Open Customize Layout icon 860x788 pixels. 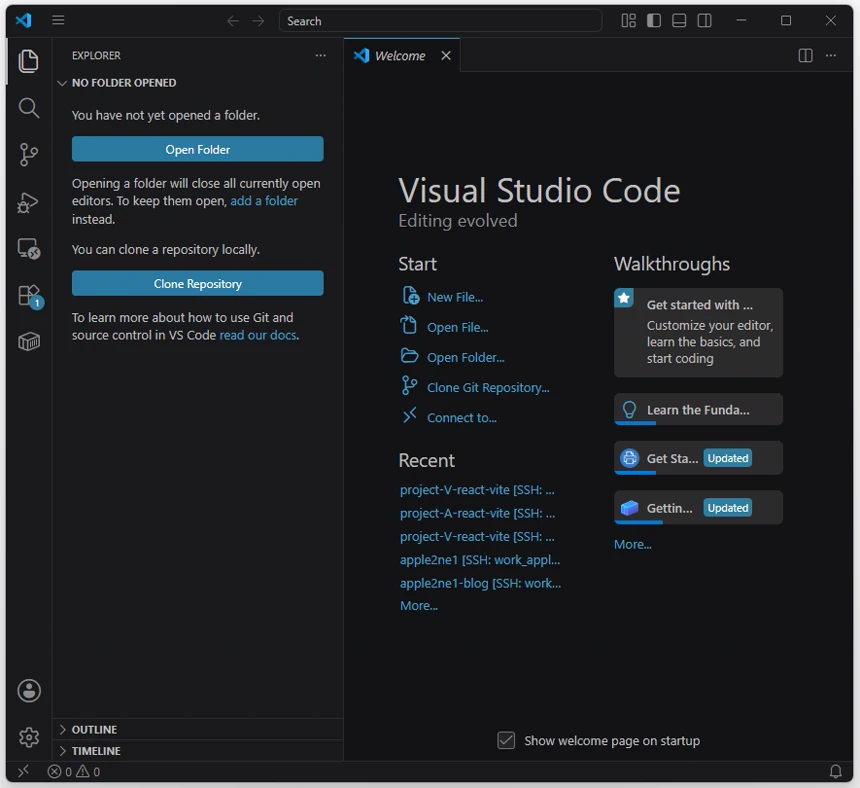tap(629, 21)
